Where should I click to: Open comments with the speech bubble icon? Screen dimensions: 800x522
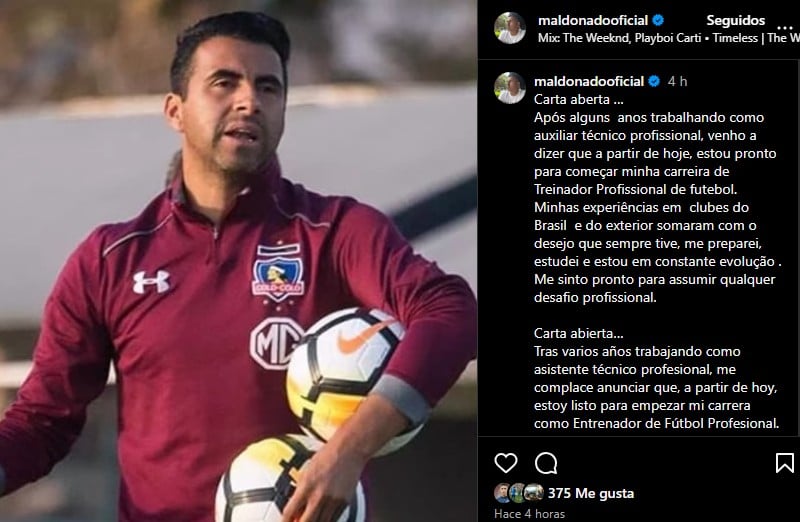[546, 463]
